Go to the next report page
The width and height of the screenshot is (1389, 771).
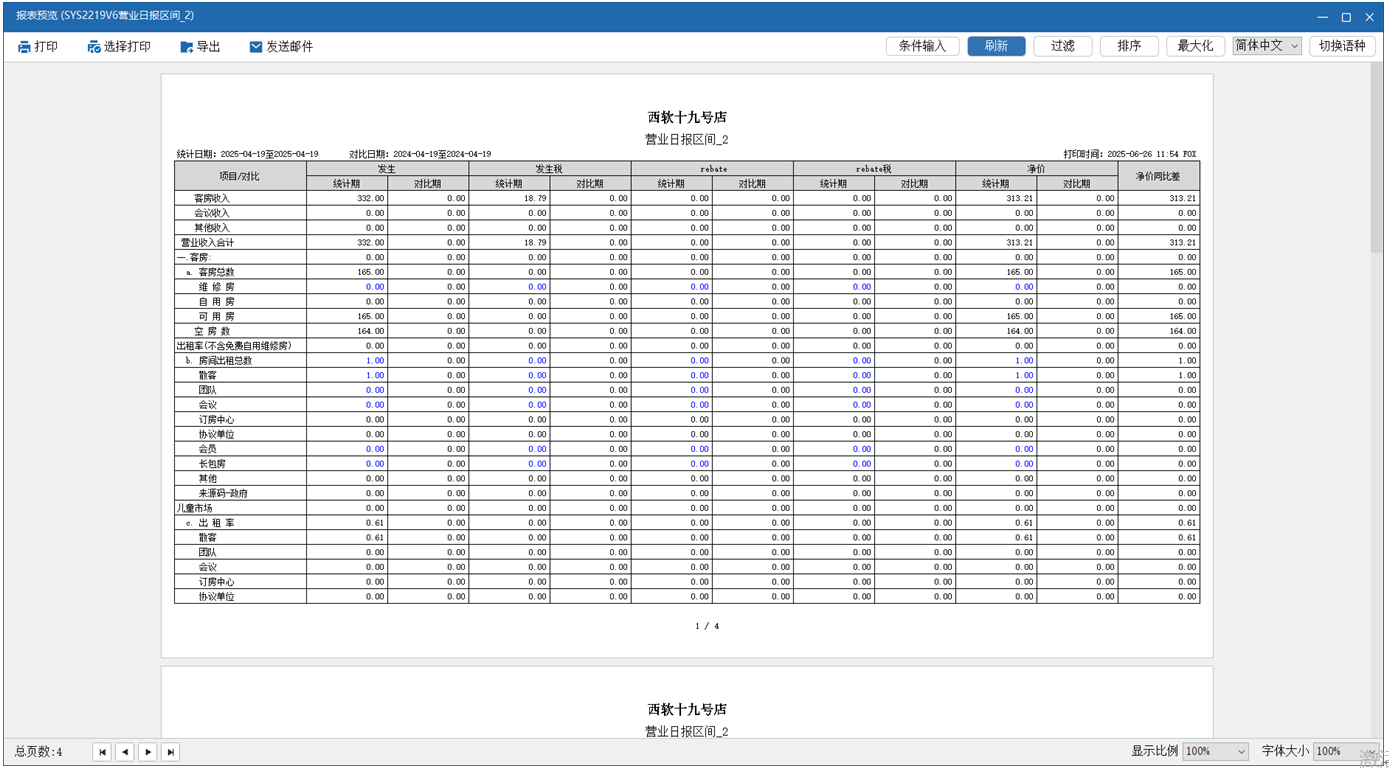coord(148,752)
